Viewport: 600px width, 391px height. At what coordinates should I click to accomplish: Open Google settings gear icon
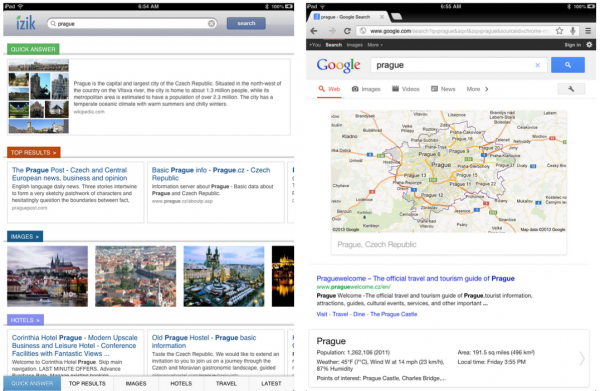tap(589, 45)
